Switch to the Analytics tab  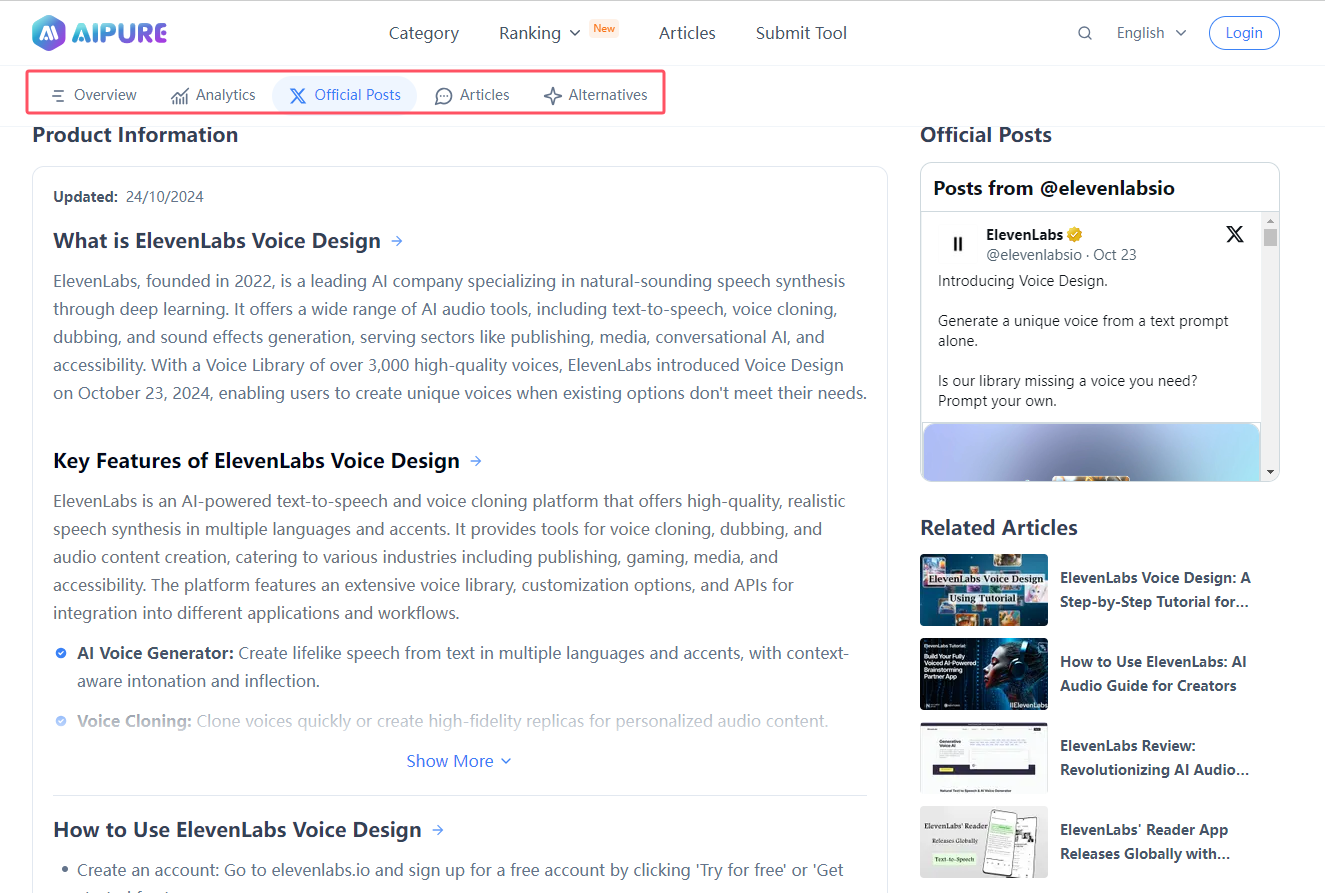coord(213,95)
